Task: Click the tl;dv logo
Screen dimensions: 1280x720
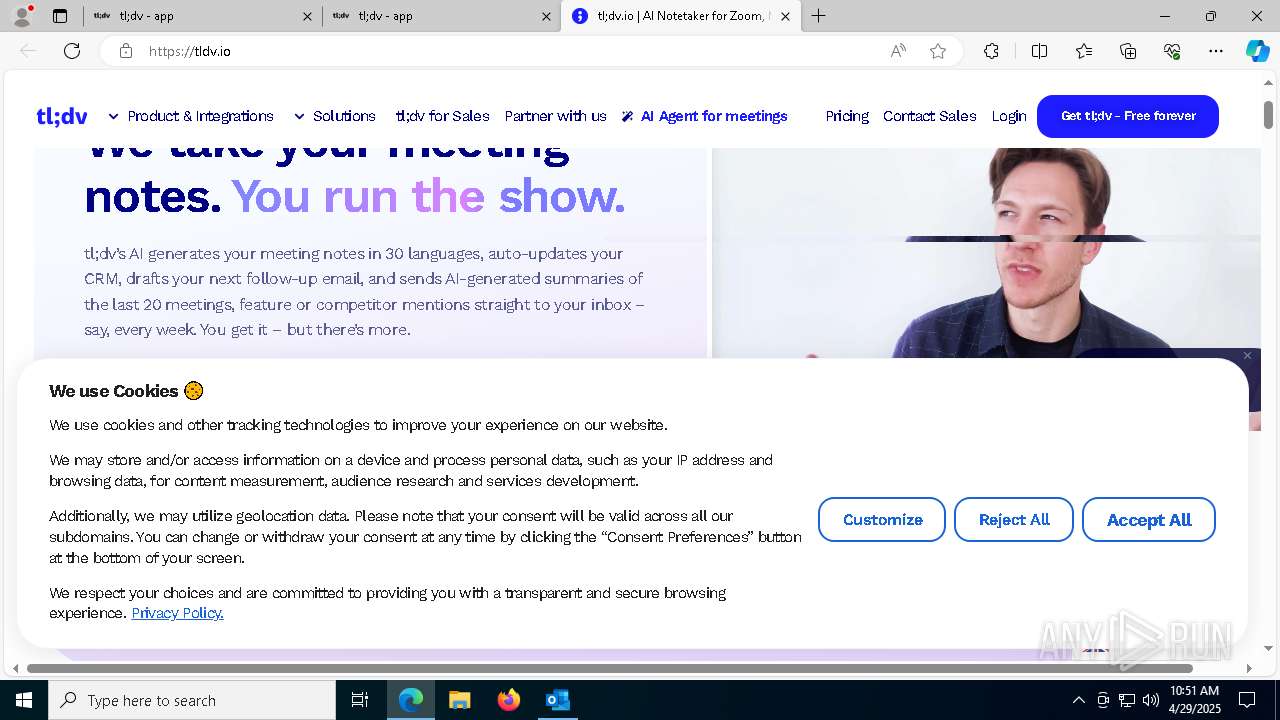Action: click(62, 116)
